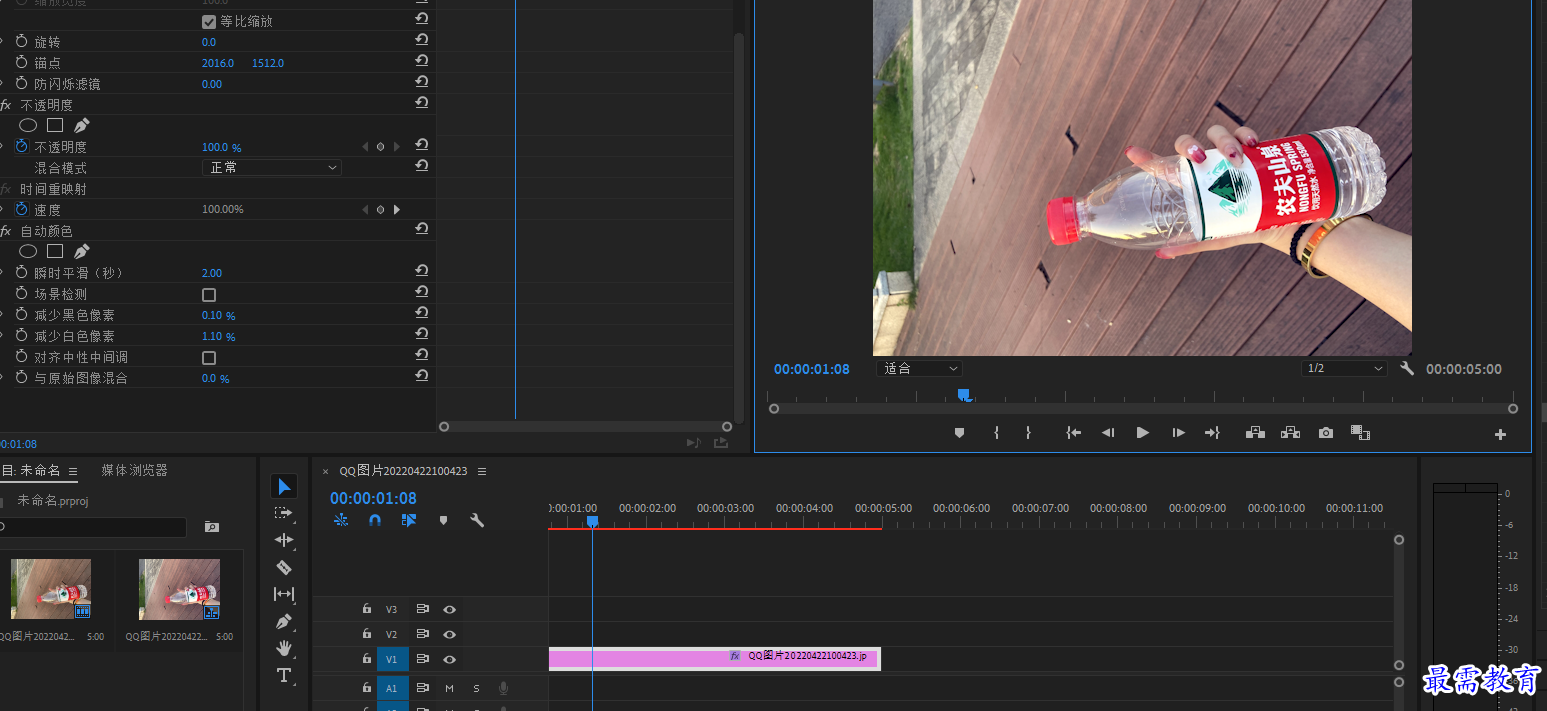Go to In point
Image resolution: width=1547 pixels, height=711 pixels.
(x=1073, y=433)
